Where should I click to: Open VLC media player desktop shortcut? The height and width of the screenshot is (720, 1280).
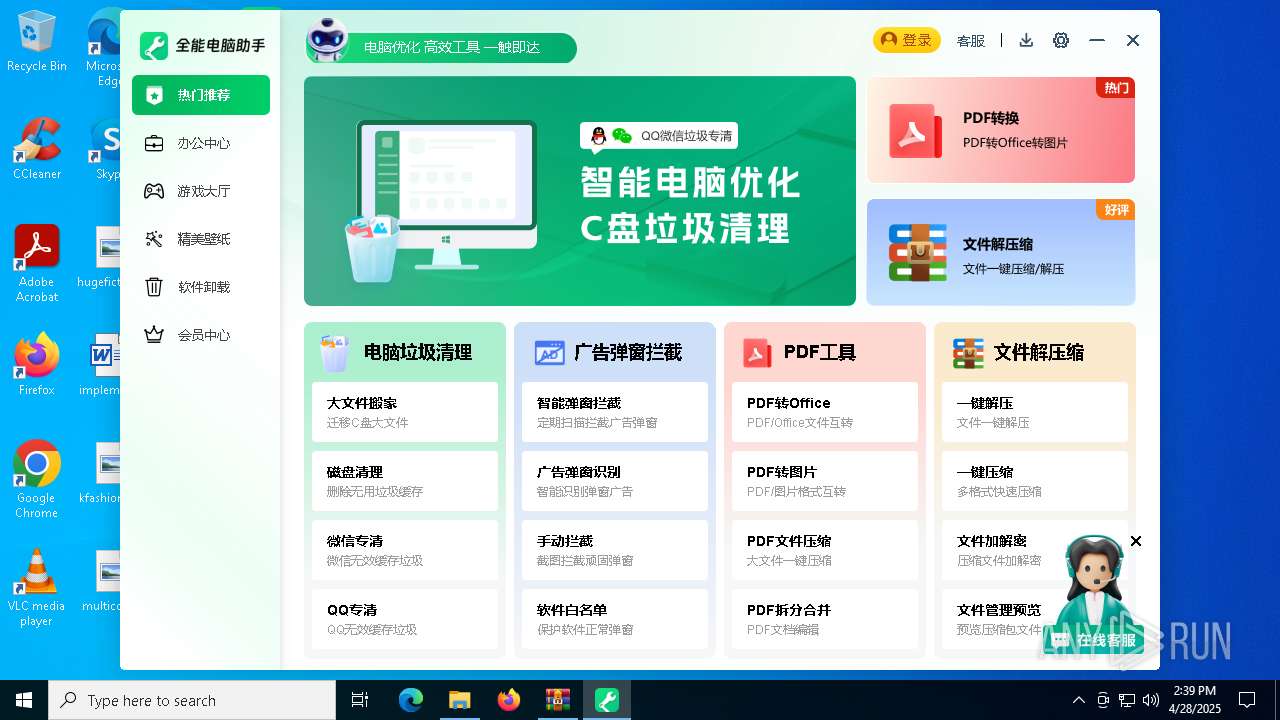tap(37, 588)
